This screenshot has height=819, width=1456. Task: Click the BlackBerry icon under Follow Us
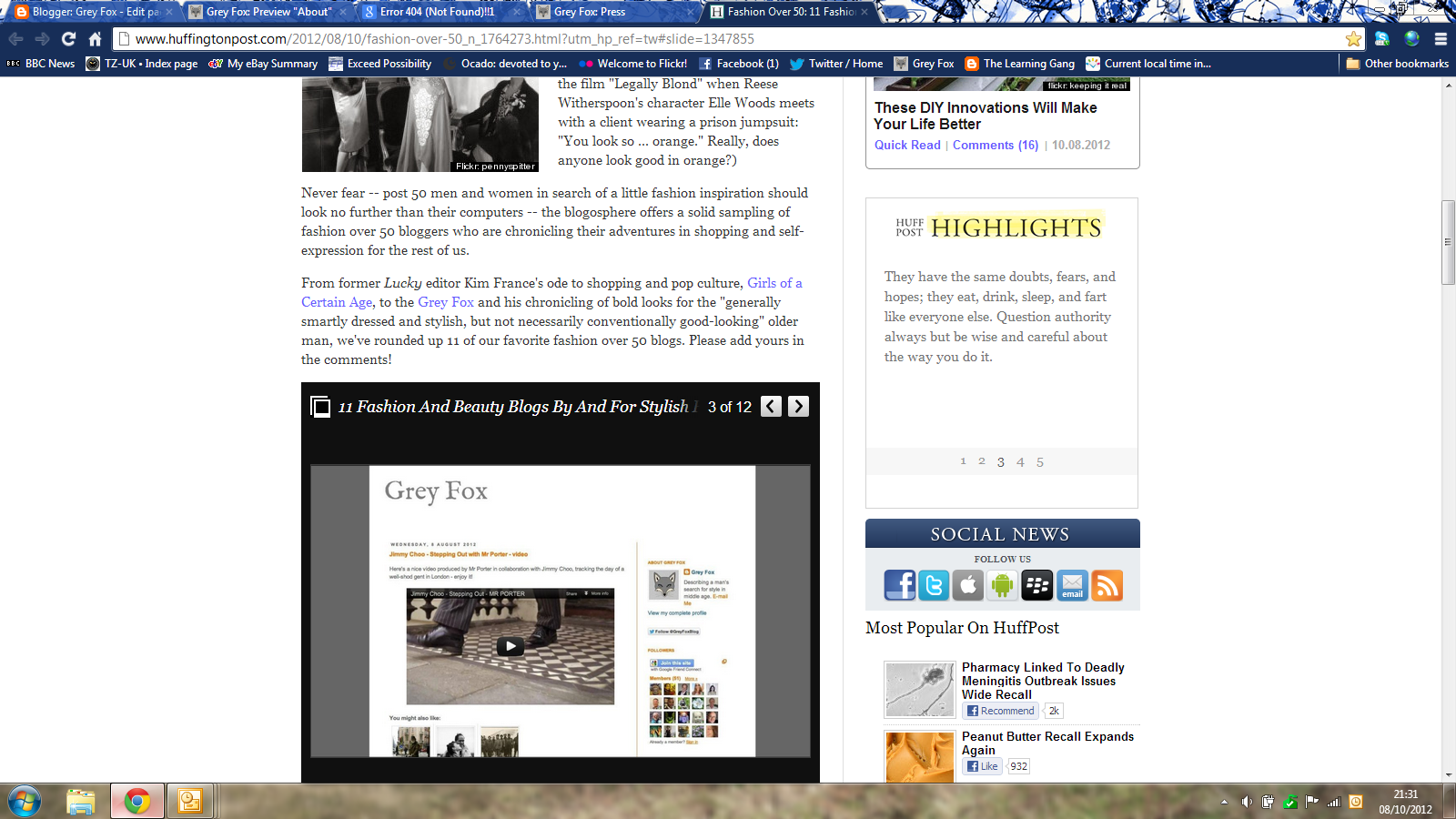(x=1036, y=585)
